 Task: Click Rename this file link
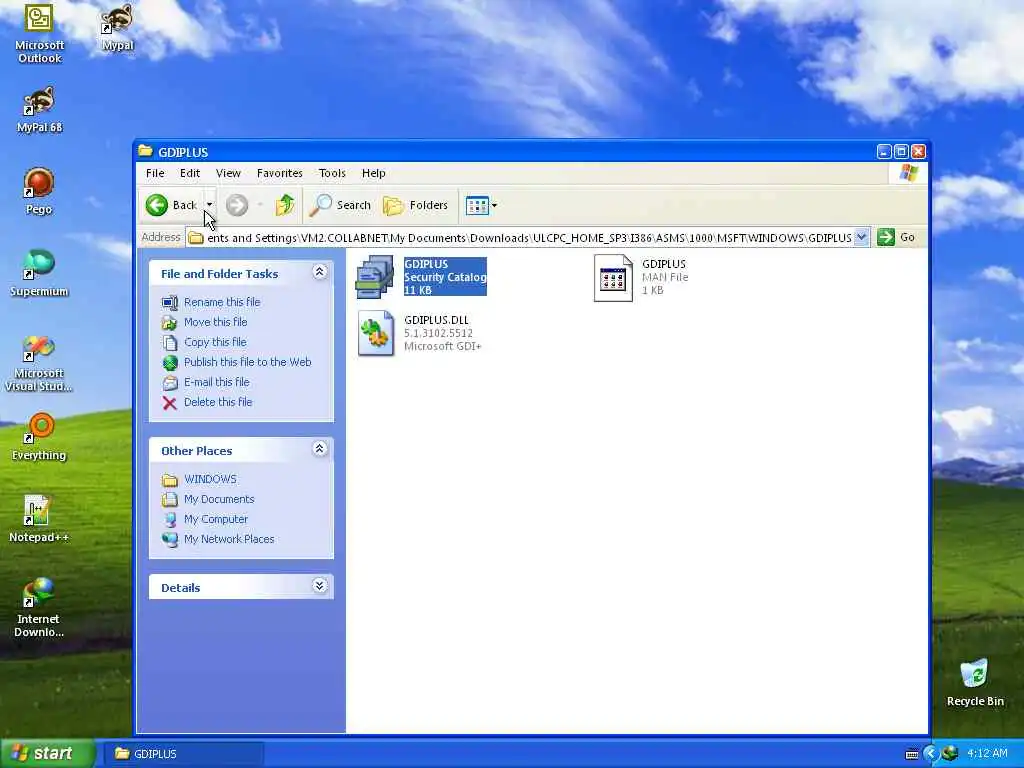[x=222, y=302]
